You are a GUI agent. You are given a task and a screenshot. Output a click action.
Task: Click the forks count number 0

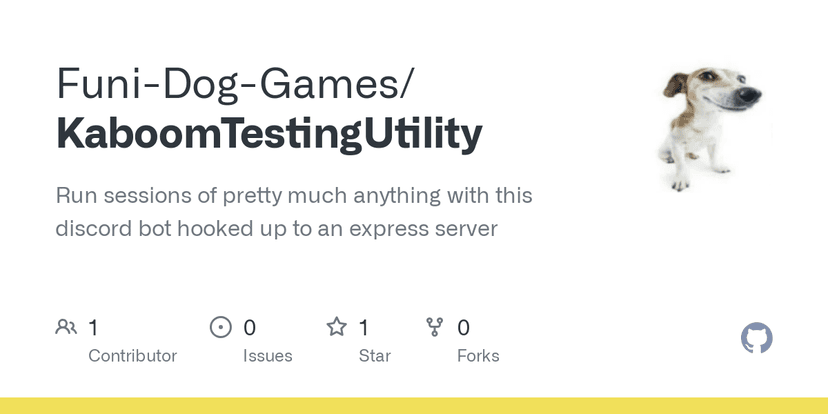tap(463, 327)
